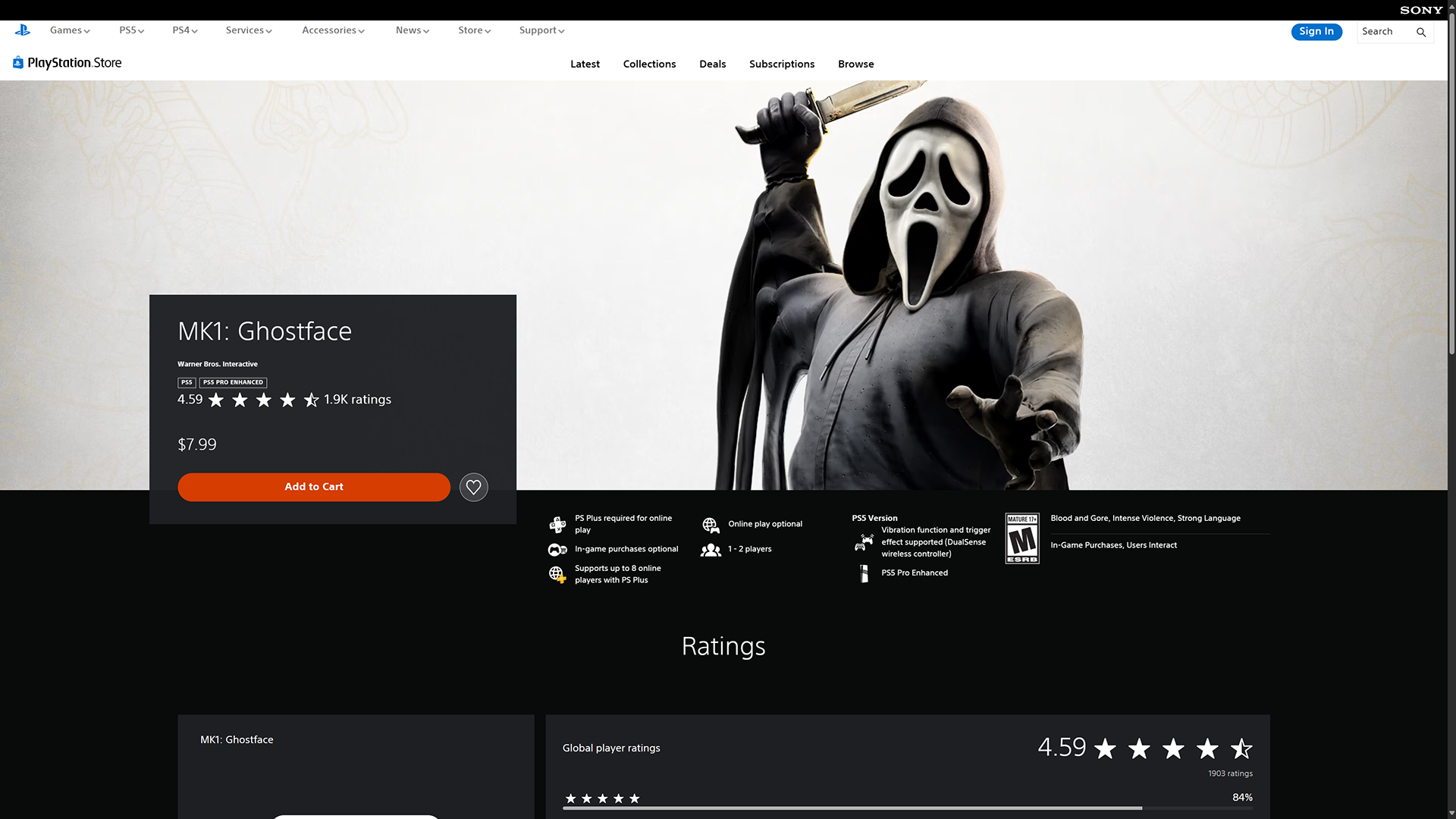Click the Sony logo at top right

point(1421,10)
